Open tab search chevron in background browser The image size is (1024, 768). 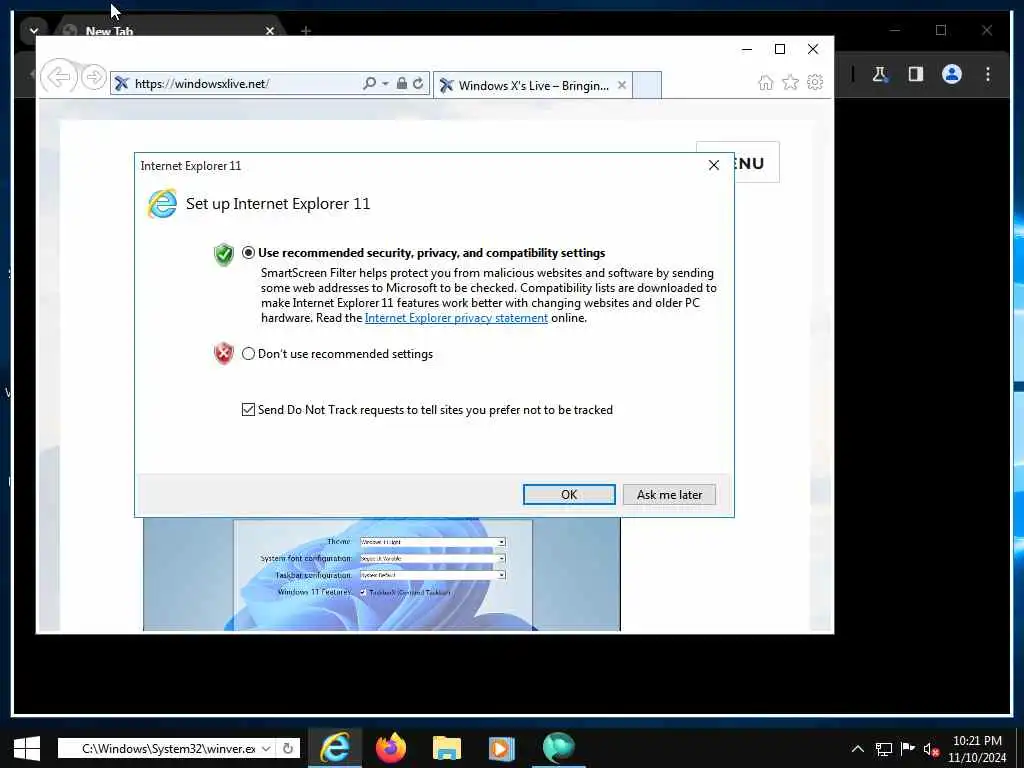click(34, 31)
